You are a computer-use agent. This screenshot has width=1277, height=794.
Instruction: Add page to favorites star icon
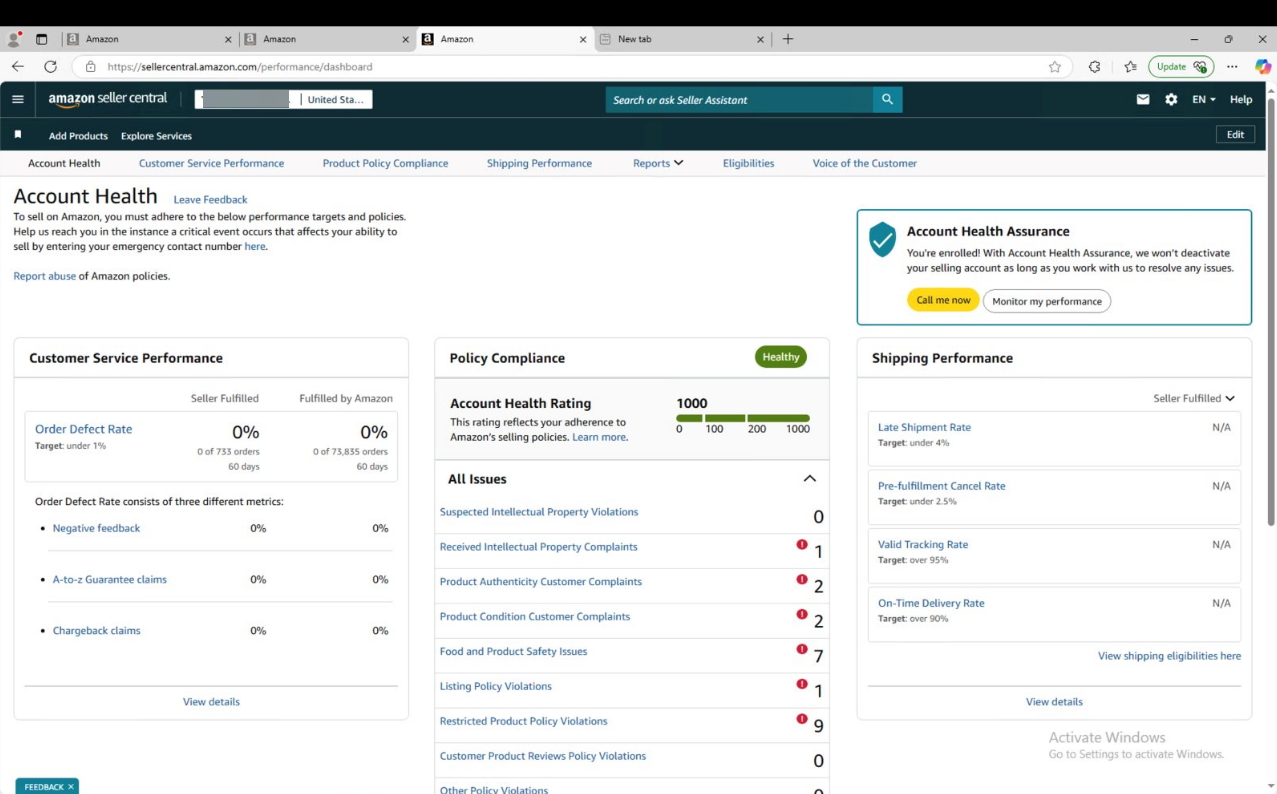point(1055,67)
